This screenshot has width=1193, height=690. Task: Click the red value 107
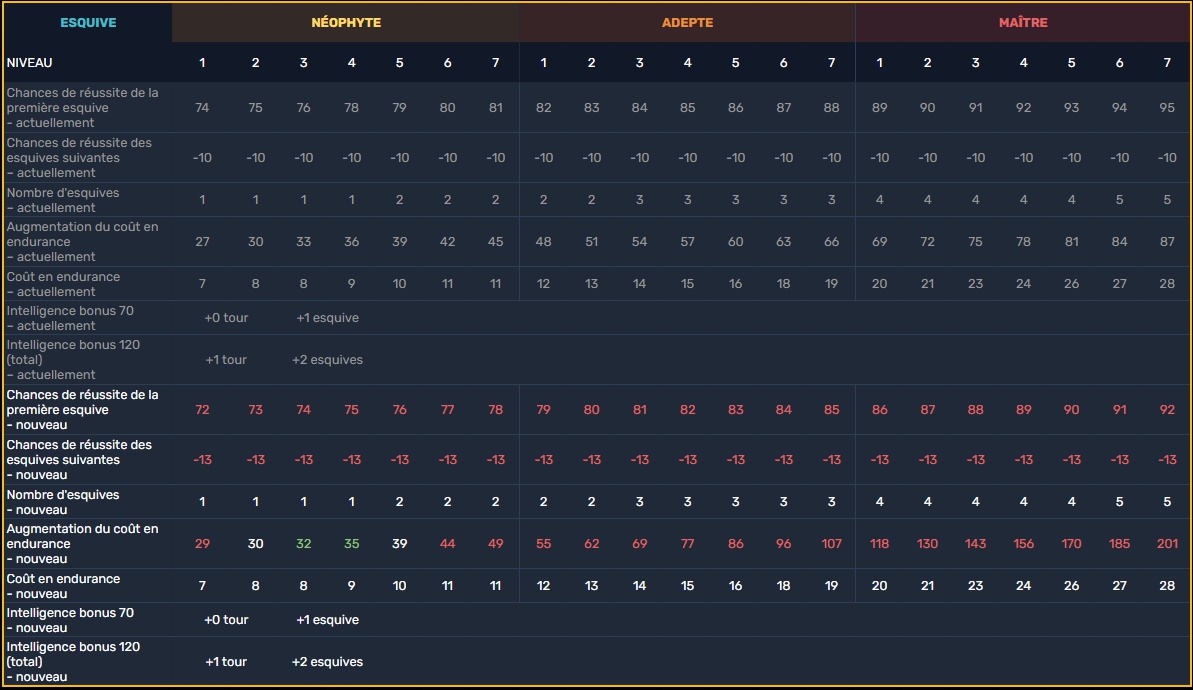point(832,544)
